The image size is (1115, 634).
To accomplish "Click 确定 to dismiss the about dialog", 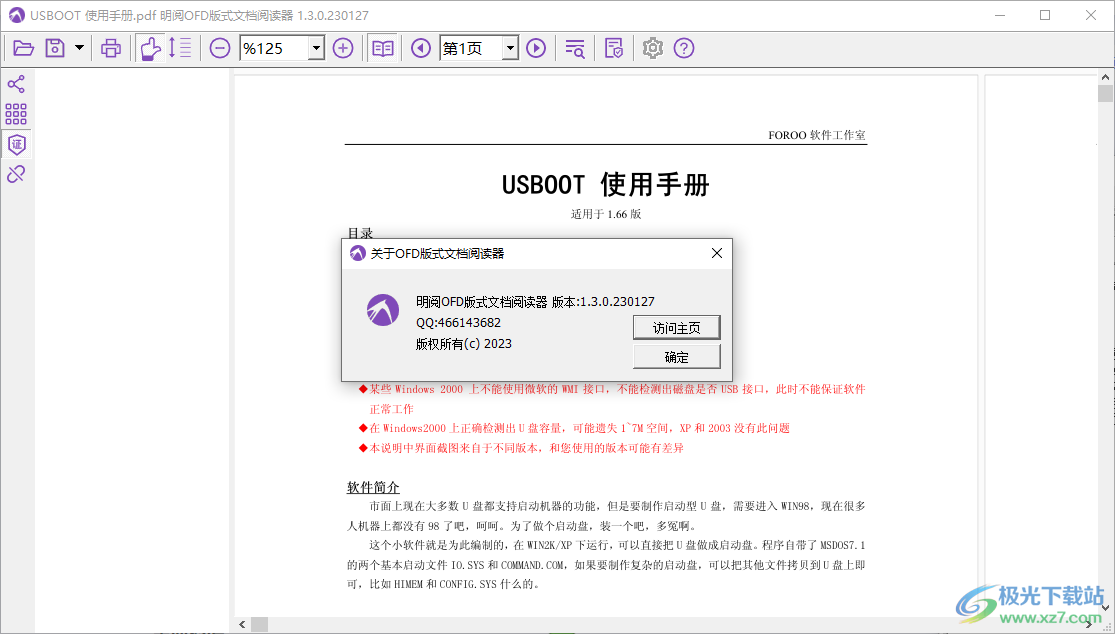I will pos(676,357).
